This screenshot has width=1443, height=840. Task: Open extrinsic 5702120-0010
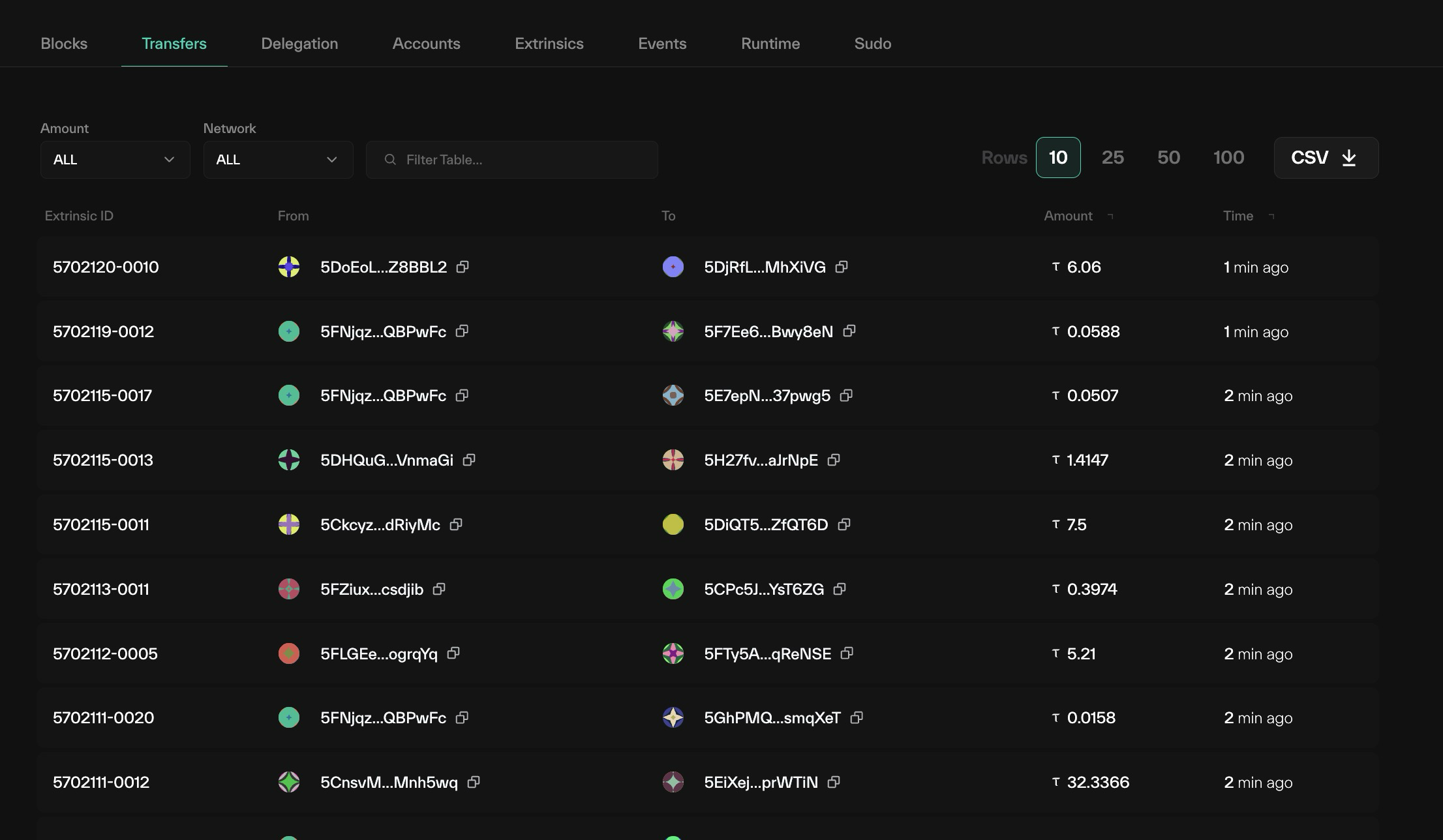(x=106, y=267)
